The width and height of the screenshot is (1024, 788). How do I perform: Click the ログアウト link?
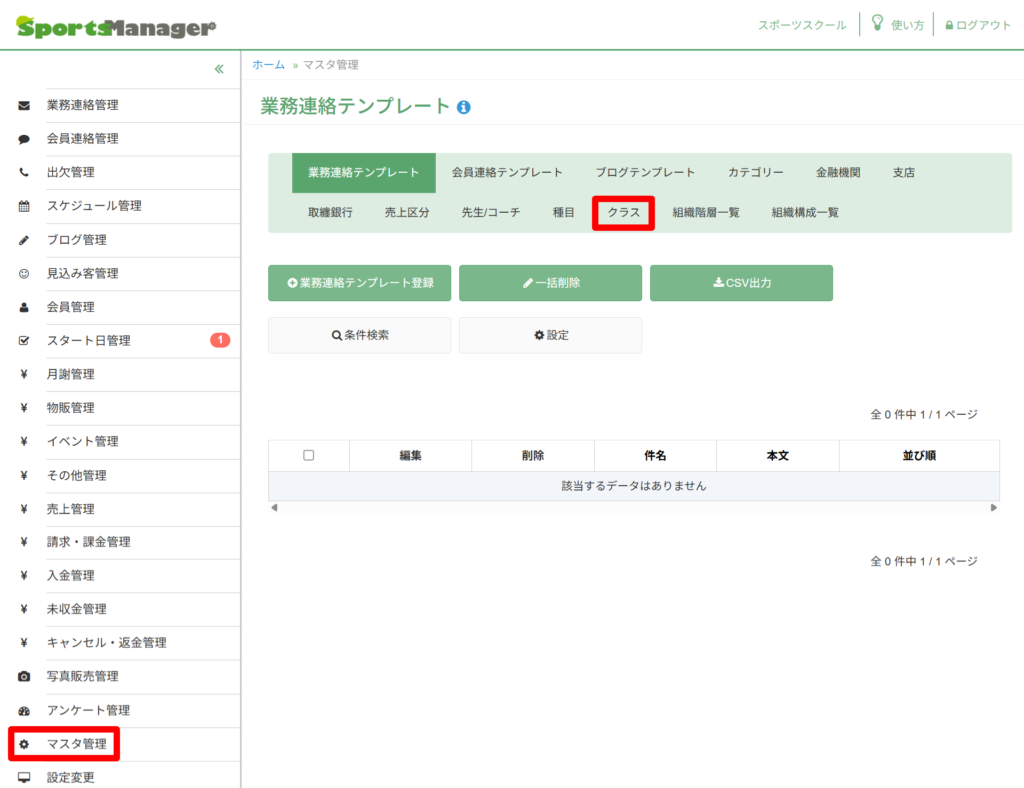(x=978, y=25)
